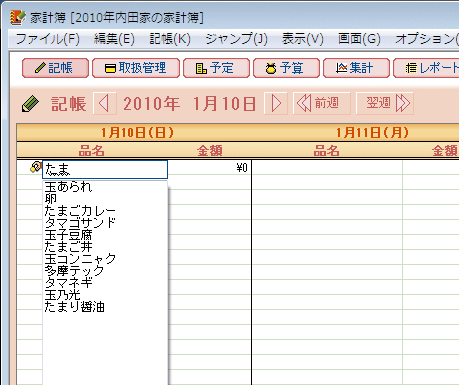The width and height of the screenshot is (459, 385).
Task: Open the 予算 screen
Action: [x=286, y=68]
